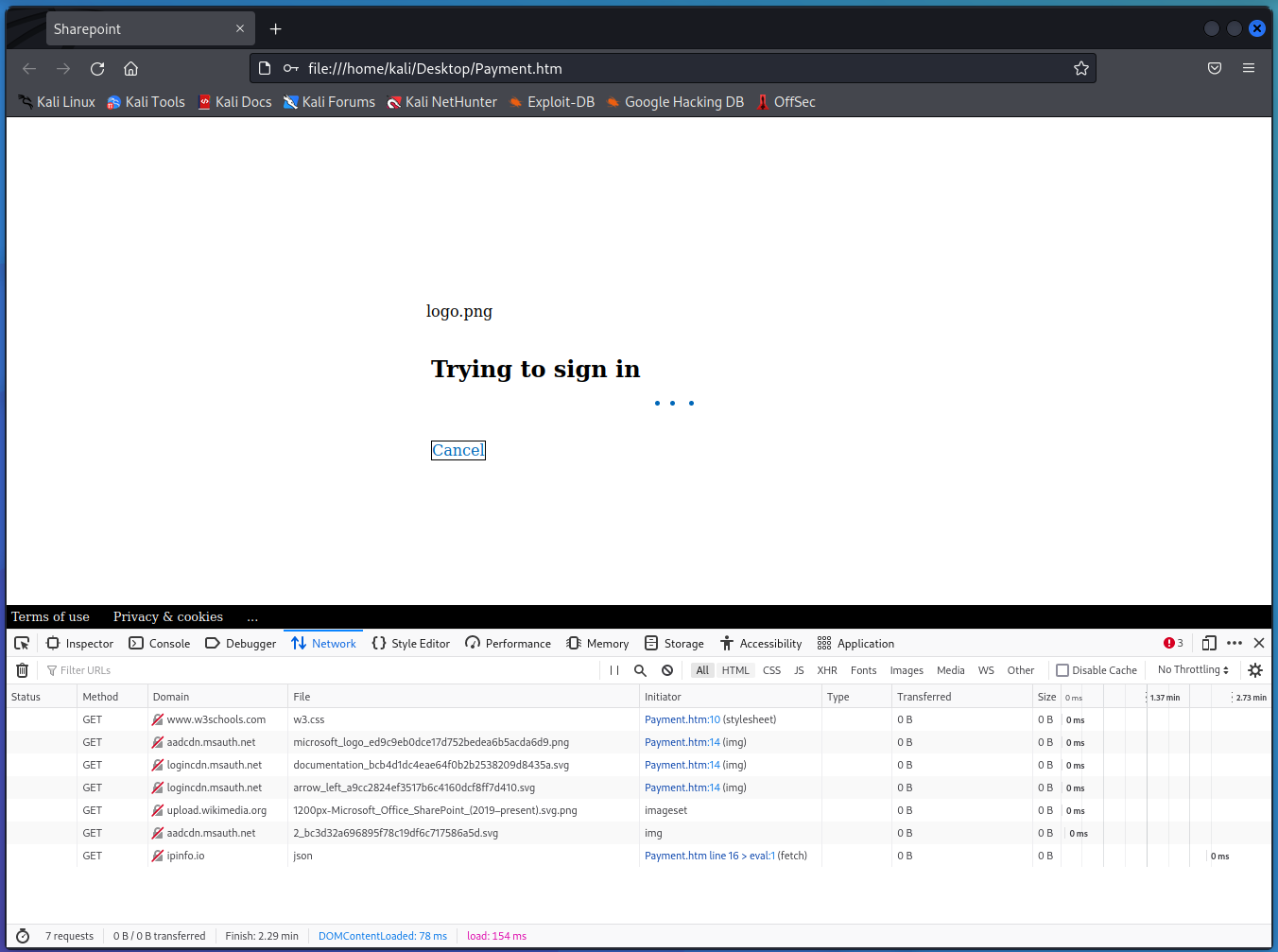Open request blocking icon

[x=667, y=670]
